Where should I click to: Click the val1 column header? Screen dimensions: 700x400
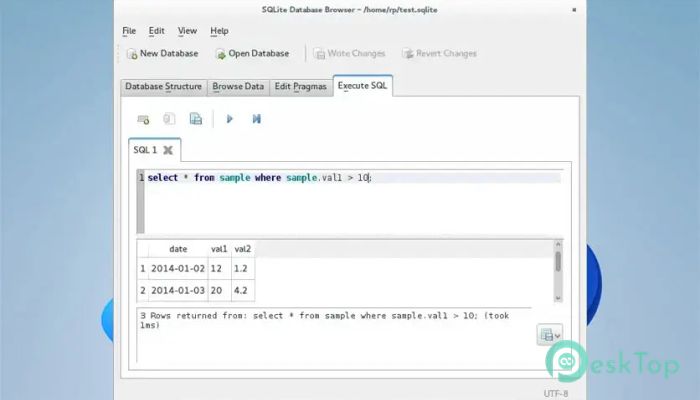coord(219,249)
